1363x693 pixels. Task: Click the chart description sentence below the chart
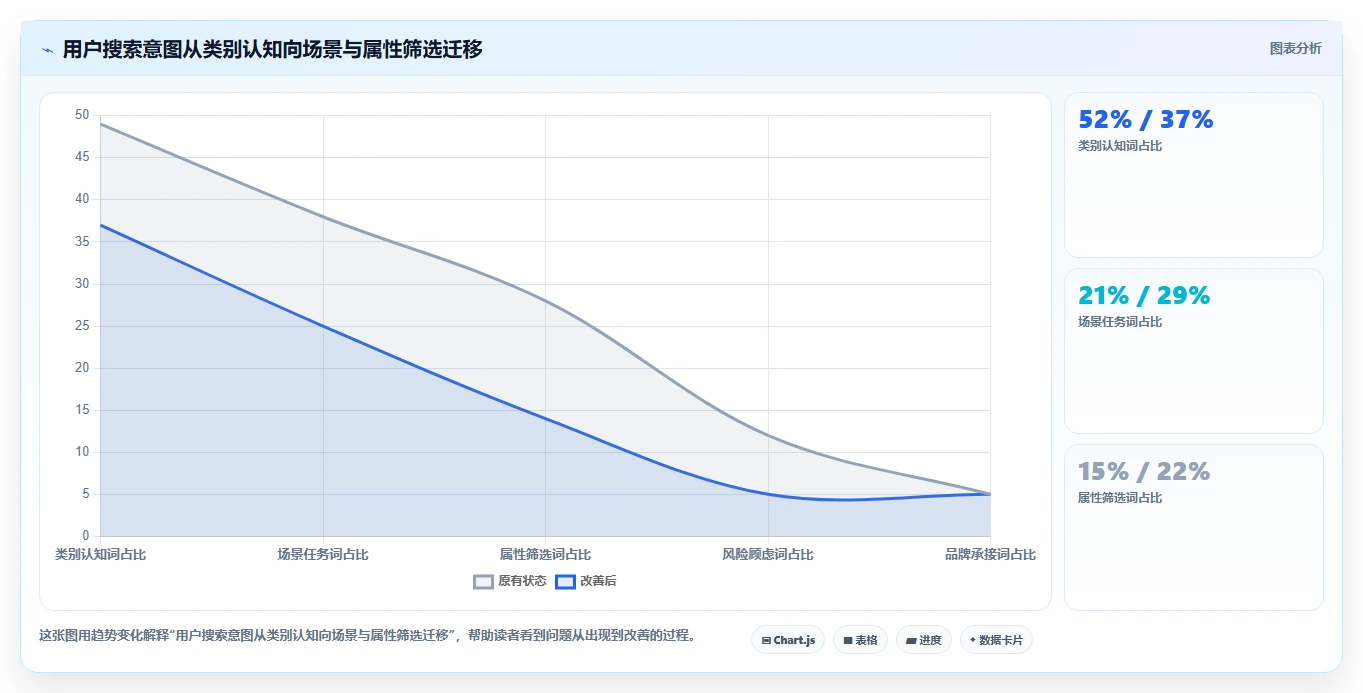(367, 635)
